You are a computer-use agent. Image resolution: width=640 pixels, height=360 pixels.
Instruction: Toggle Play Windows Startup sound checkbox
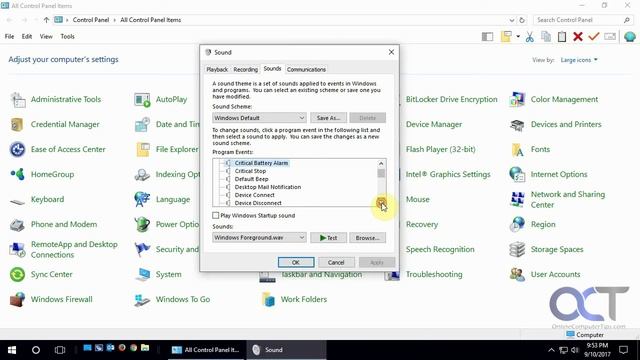click(x=216, y=216)
